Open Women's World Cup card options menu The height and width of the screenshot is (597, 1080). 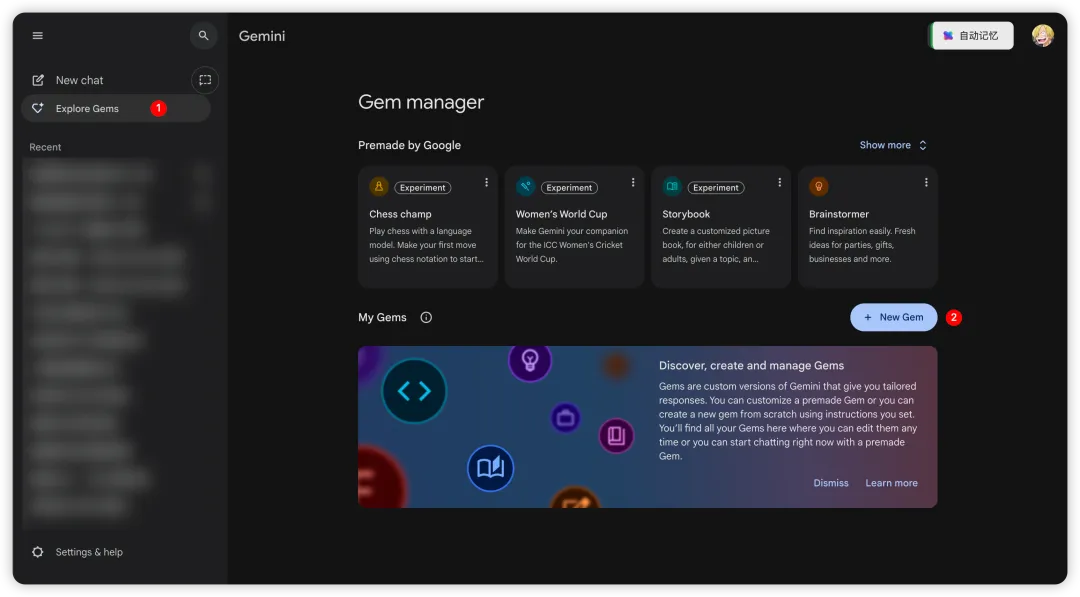633,182
